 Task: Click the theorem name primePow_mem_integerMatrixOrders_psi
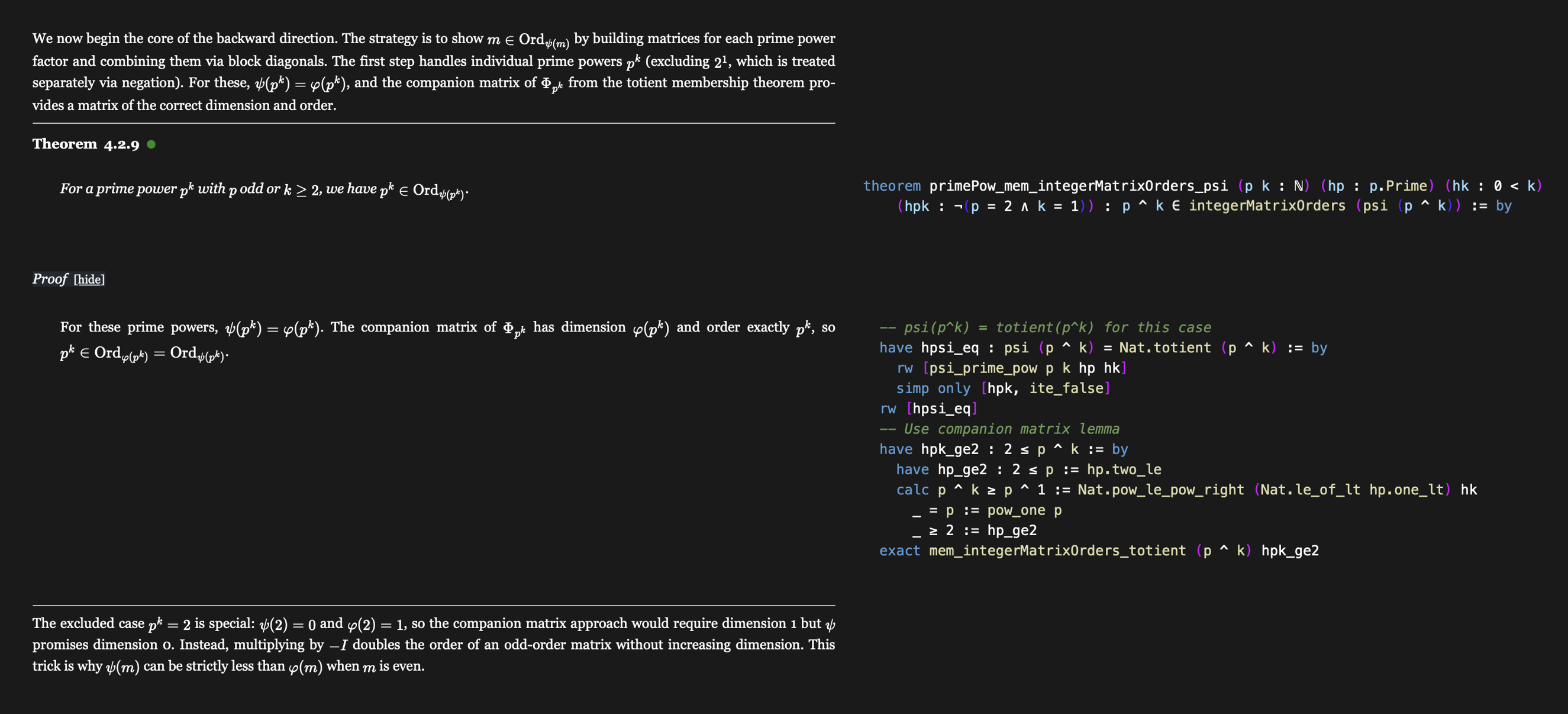1078,186
